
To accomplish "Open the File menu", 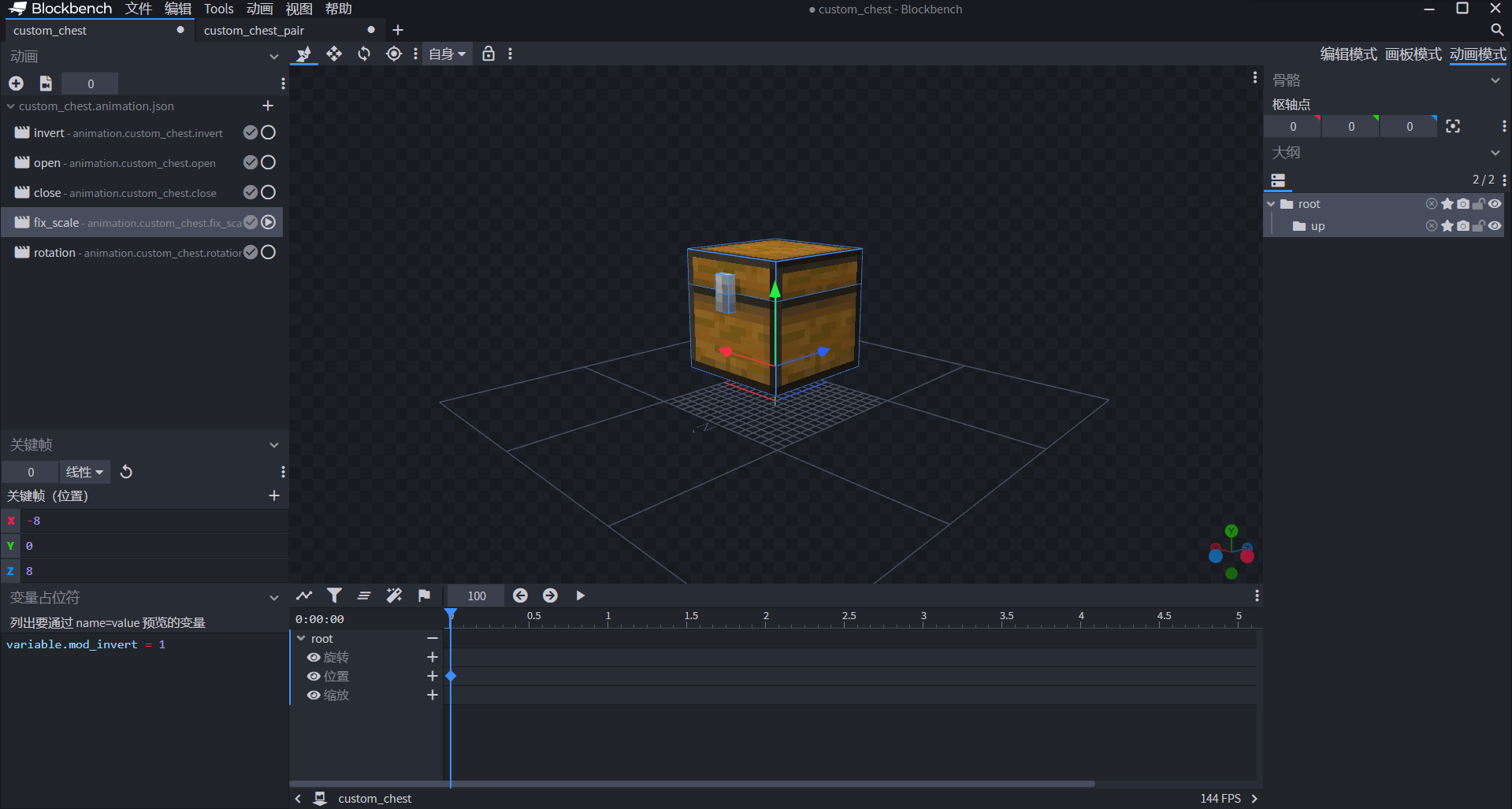I will [x=139, y=9].
